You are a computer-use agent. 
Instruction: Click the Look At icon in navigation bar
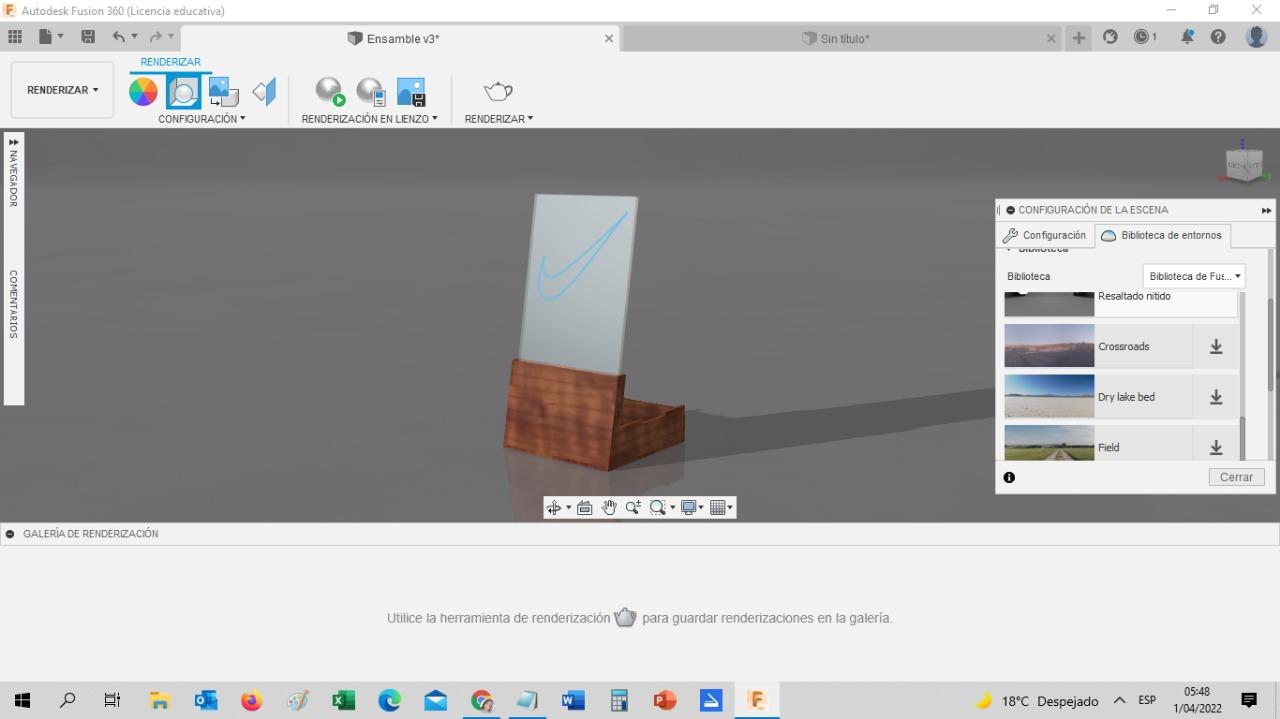click(585, 508)
